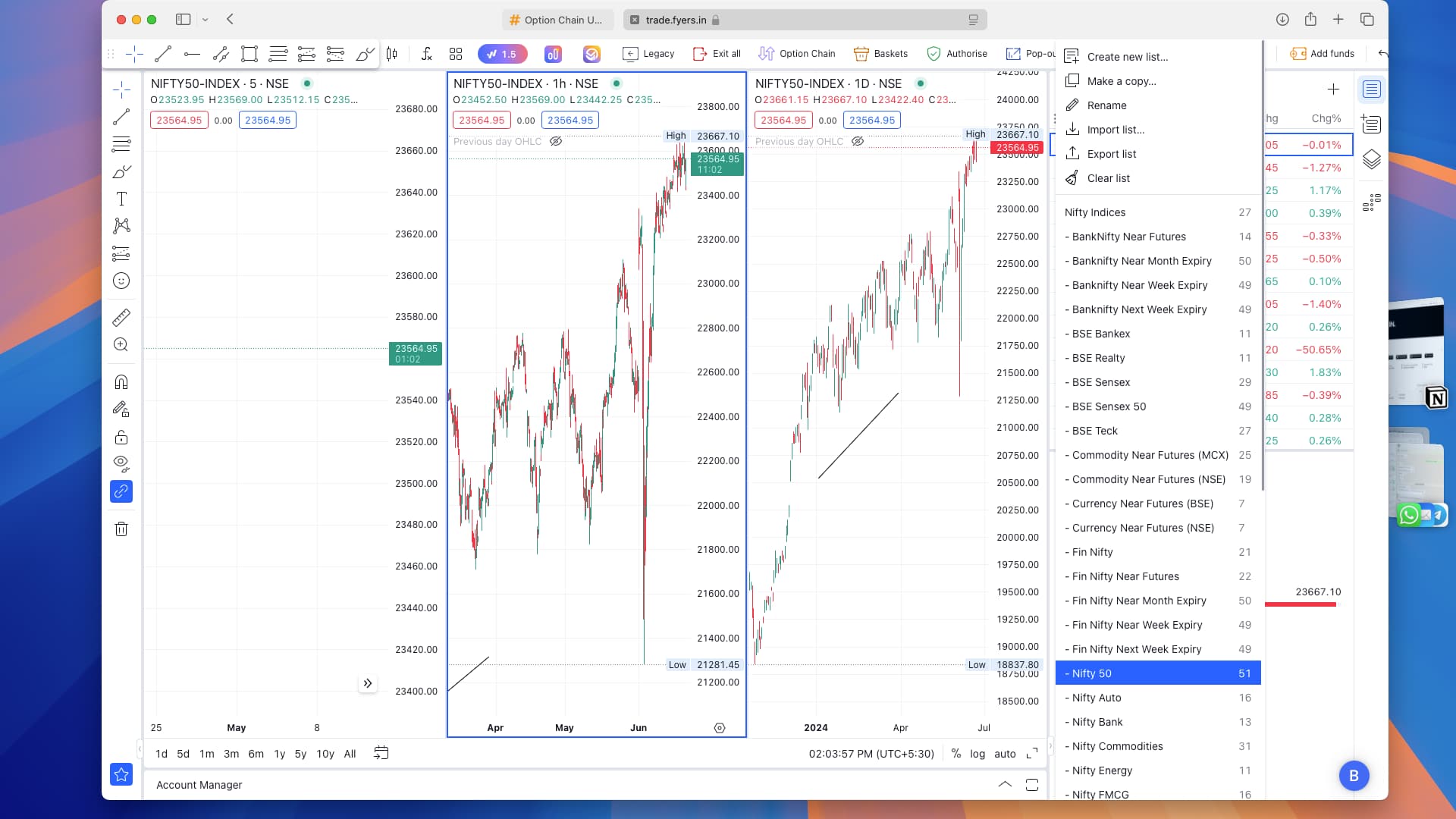
Task: Click Add funds
Action: coord(1323,54)
